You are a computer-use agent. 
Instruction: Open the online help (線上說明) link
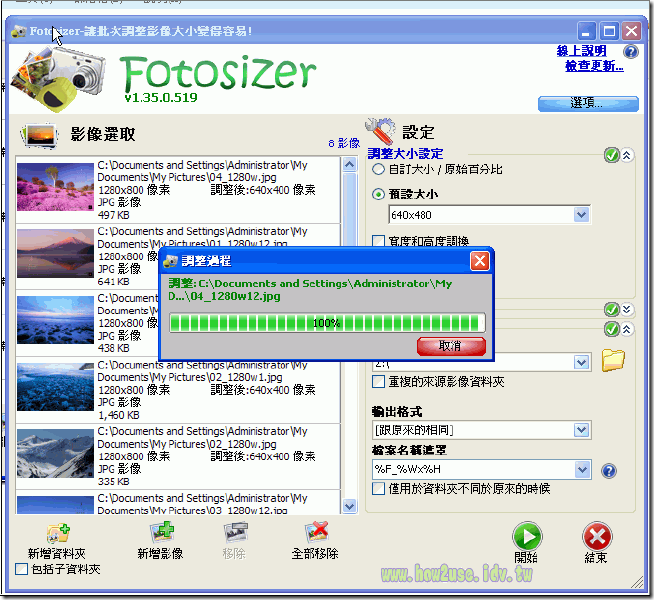tap(581, 51)
